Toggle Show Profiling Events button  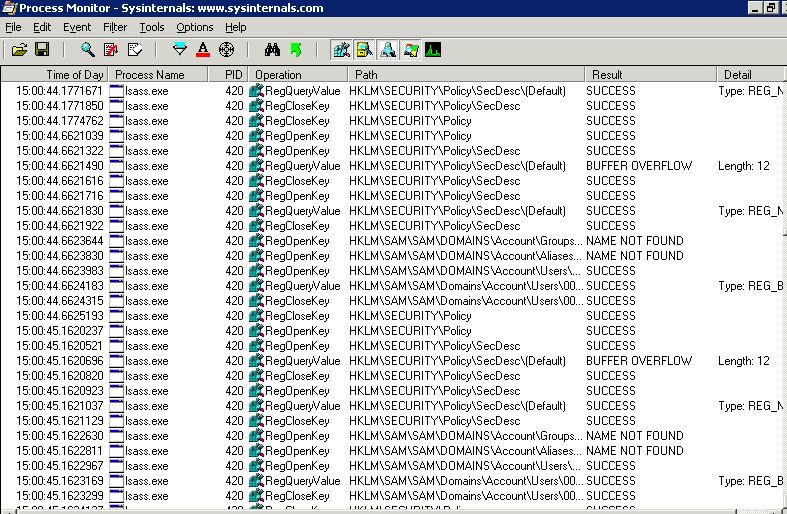click(433, 50)
